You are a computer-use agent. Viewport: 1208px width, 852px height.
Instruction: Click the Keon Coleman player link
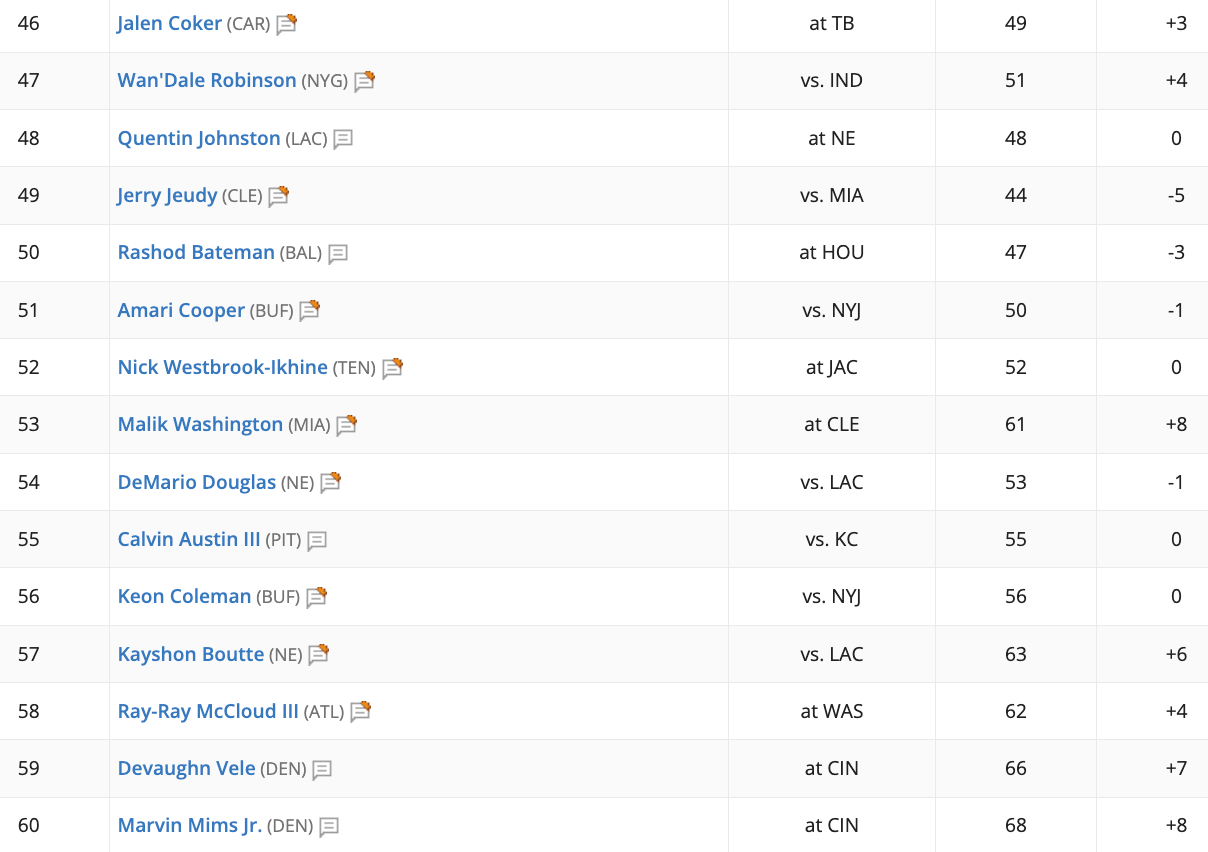point(185,597)
